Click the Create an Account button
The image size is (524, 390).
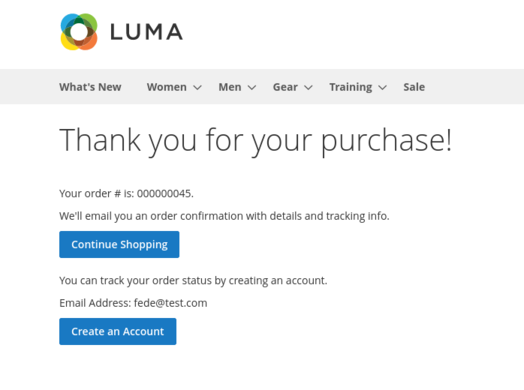tap(118, 331)
